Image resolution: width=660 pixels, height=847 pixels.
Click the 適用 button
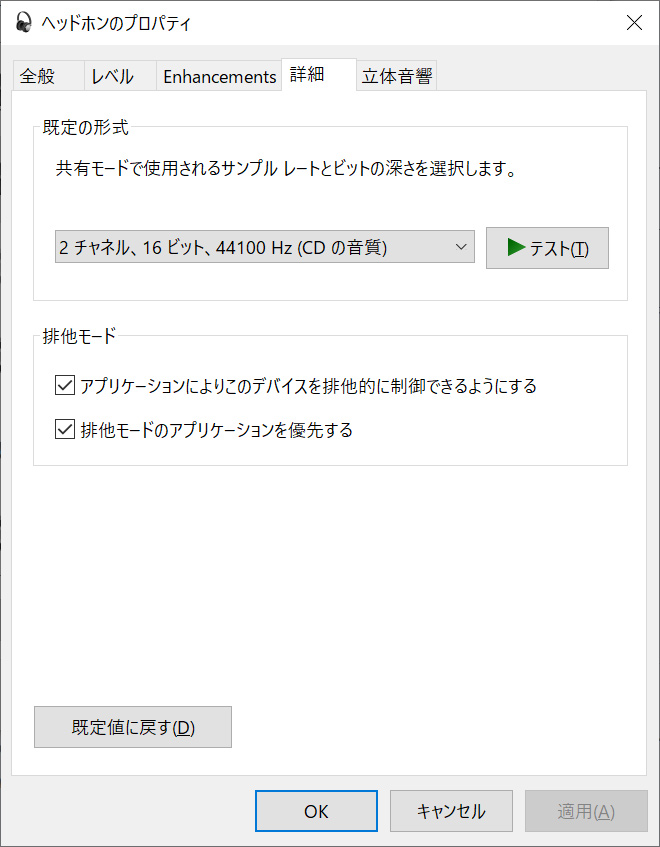tap(586, 811)
